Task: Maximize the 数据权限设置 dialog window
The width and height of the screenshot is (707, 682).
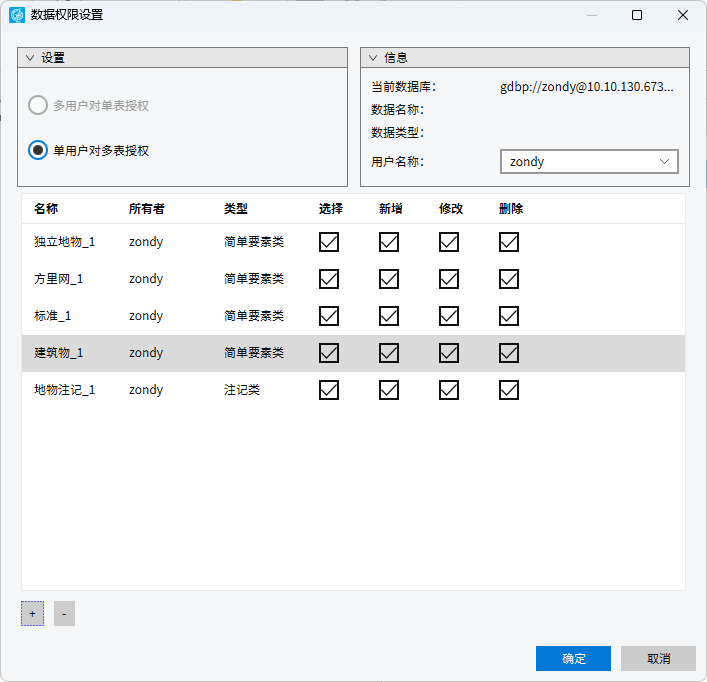Action: 637,15
